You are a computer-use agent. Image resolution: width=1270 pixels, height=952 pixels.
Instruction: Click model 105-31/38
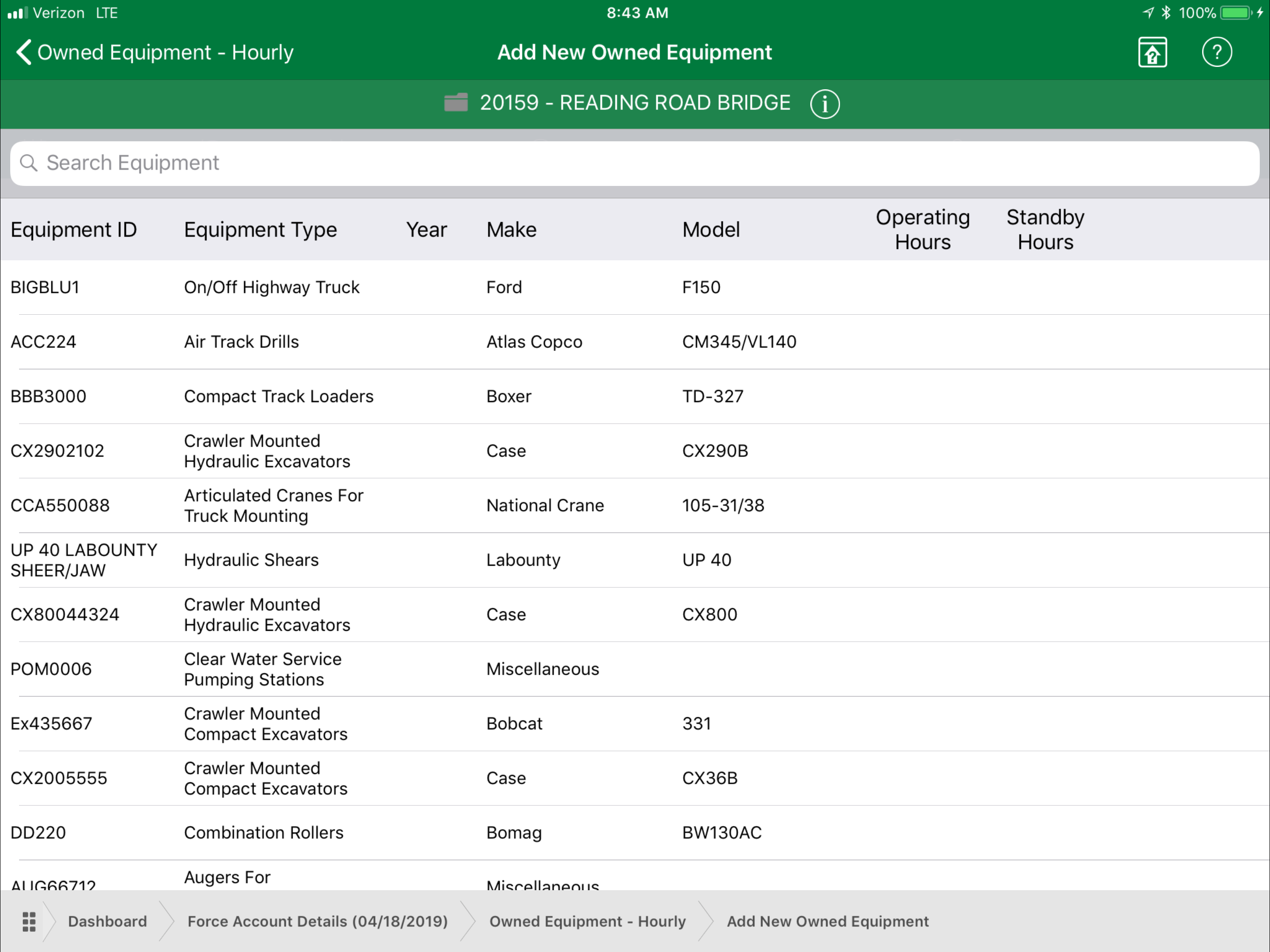(723, 505)
